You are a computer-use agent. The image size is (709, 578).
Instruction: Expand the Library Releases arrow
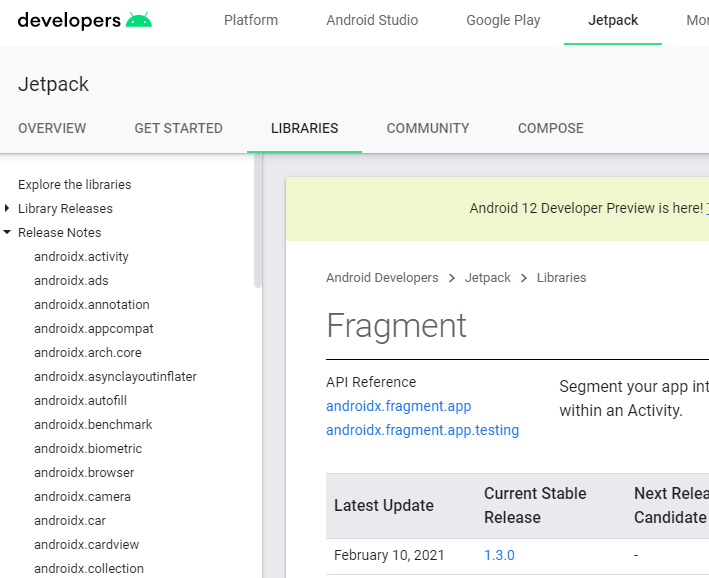(7, 208)
